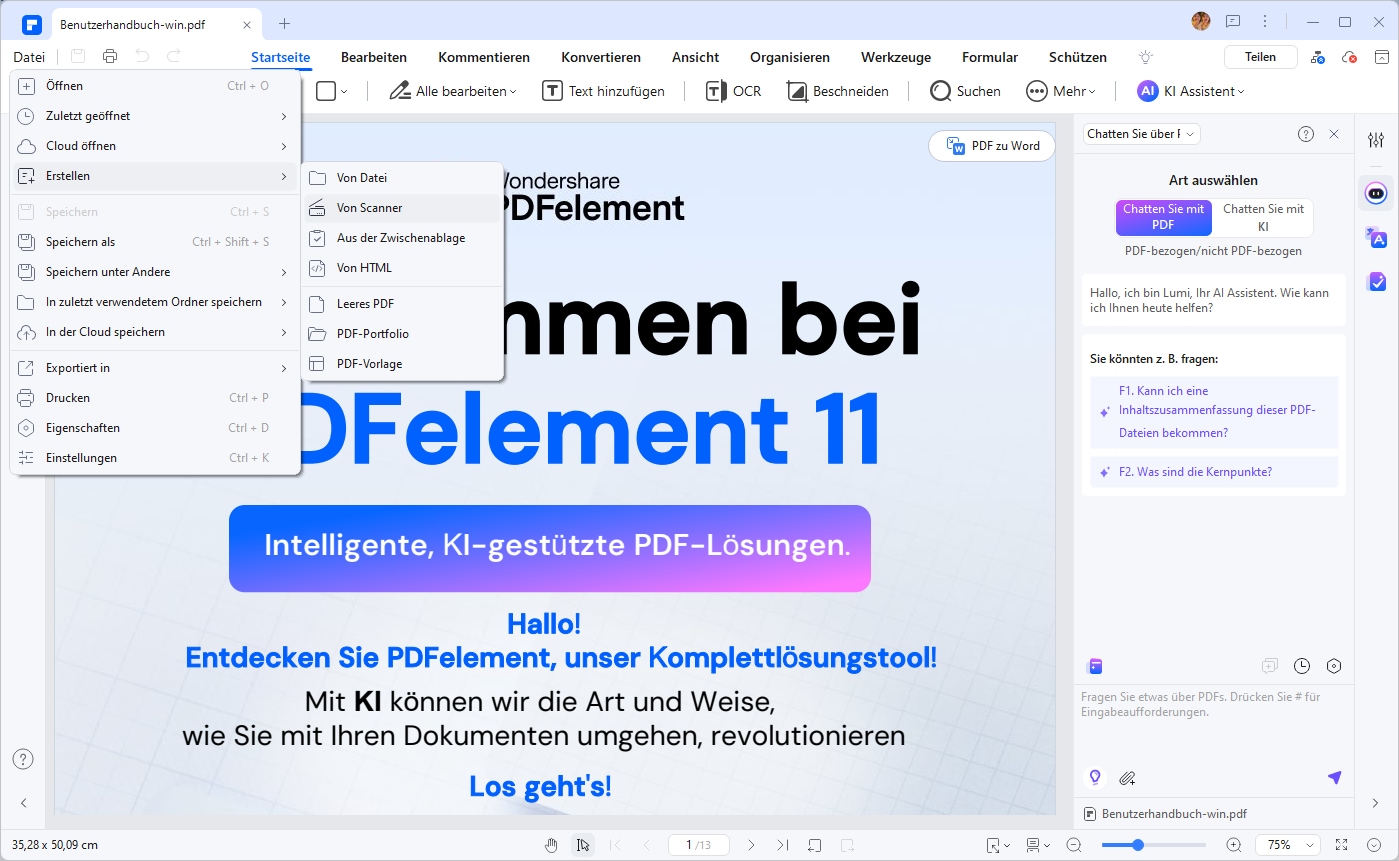Viewport: 1399px width, 861px height.
Task: Click the purple checkmark icon in right sidebar
Action: click(1376, 282)
